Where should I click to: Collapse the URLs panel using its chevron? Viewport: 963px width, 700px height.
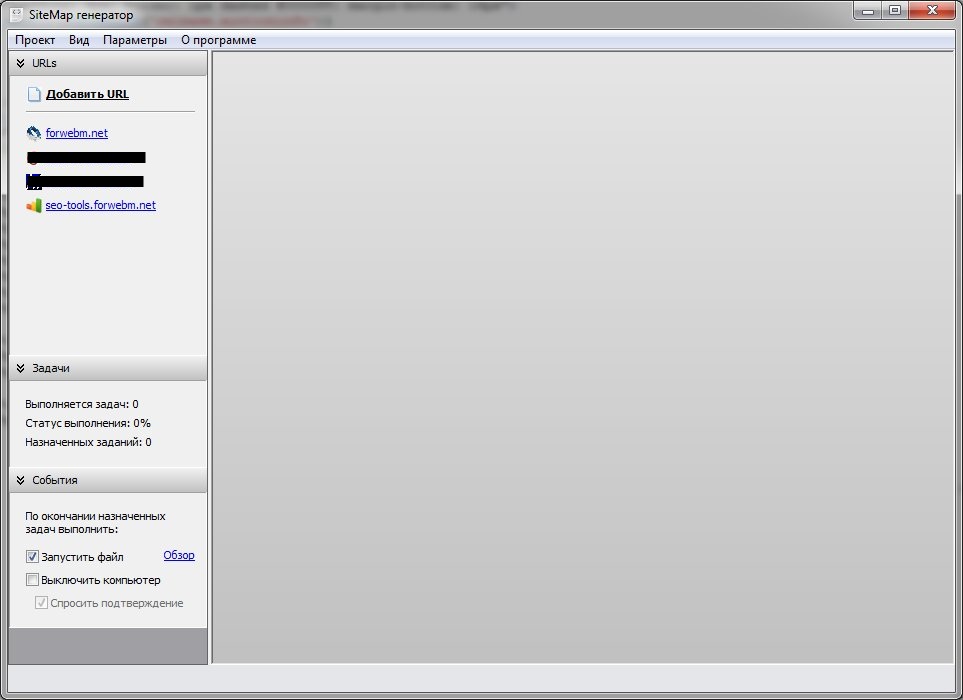point(20,63)
